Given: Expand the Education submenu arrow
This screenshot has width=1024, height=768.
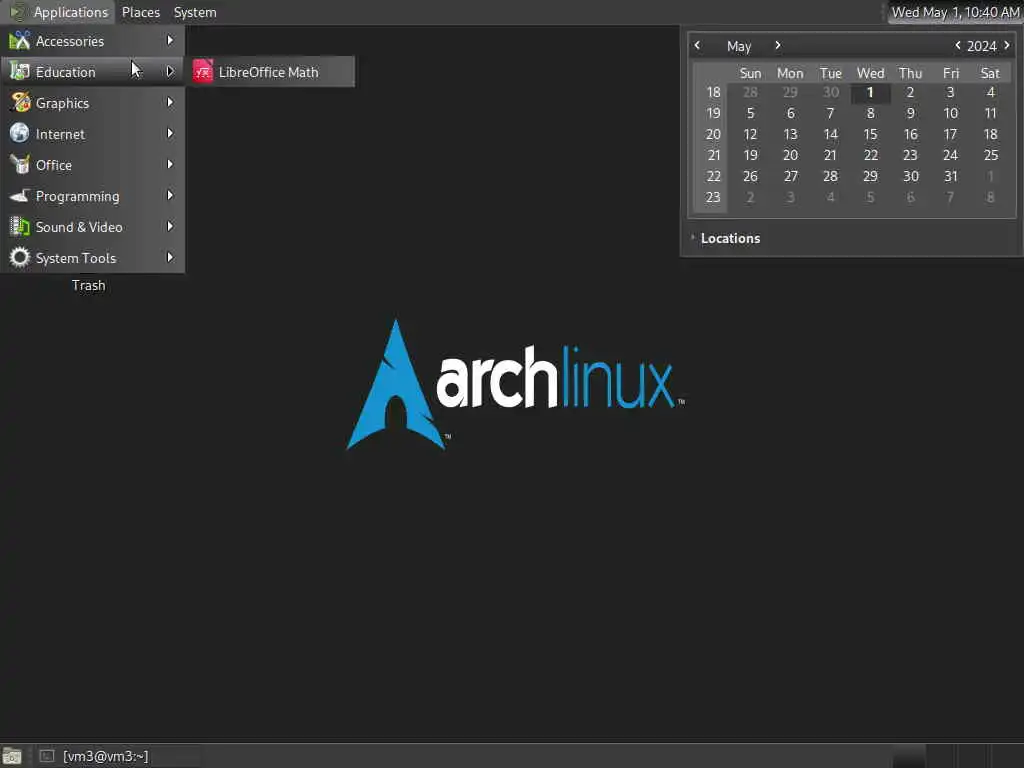Looking at the screenshot, I should (170, 71).
